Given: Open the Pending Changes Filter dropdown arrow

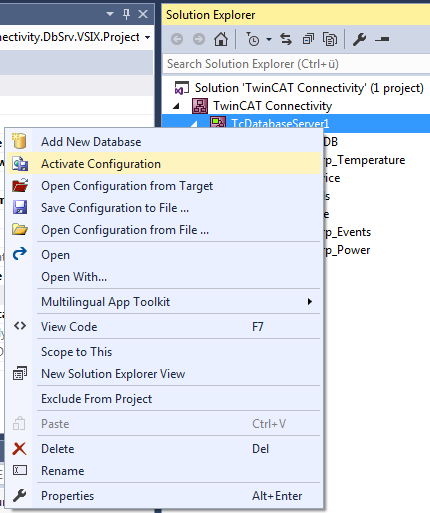Looking at the screenshot, I should pyautogui.click(x=269, y=40).
